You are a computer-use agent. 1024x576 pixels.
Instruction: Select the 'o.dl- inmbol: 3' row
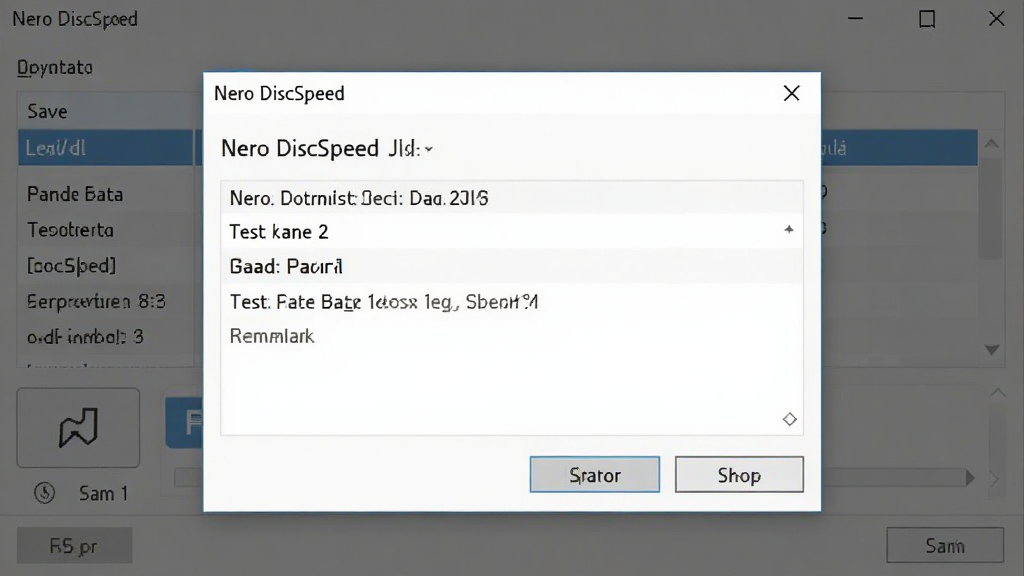[106, 337]
